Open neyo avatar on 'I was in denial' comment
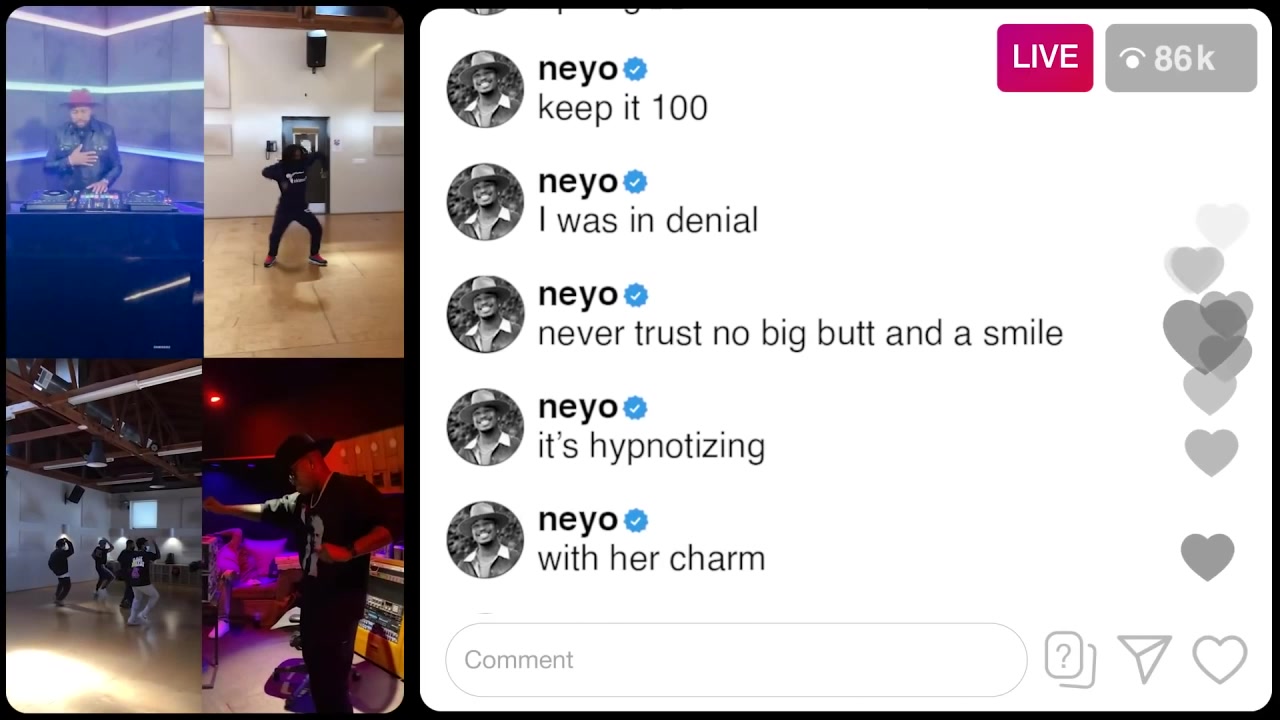Image resolution: width=1280 pixels, height=720 pixels. [x=485, y=202]
